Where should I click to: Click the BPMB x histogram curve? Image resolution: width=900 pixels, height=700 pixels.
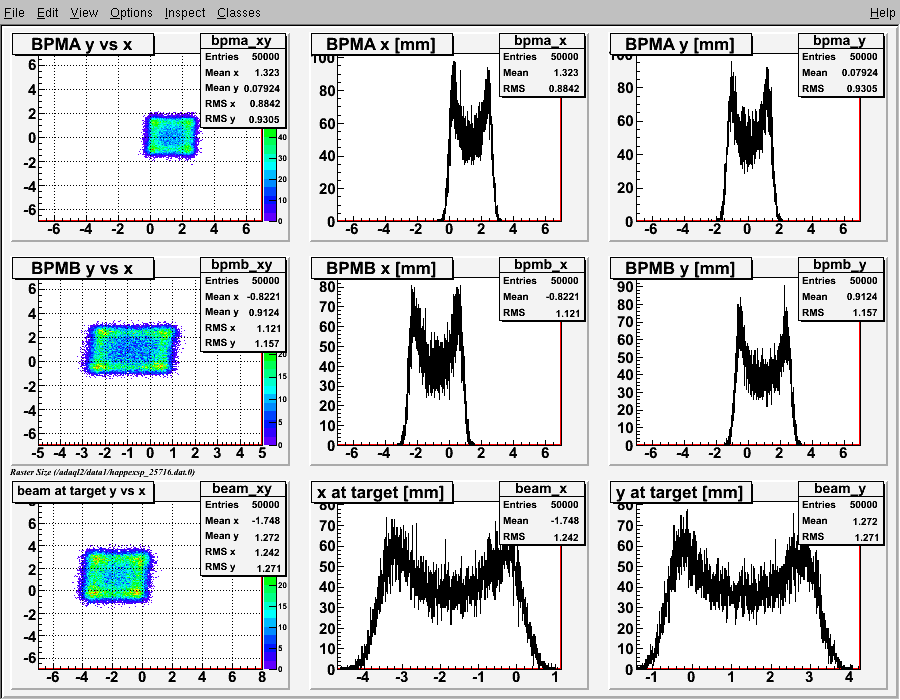(435, 367)
